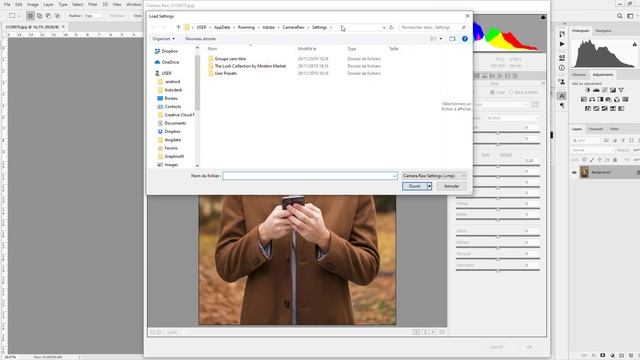Viewport: 640px width, 360px height.
Task: Open the address bar history dropdown arrow
Action: [384, 27]
